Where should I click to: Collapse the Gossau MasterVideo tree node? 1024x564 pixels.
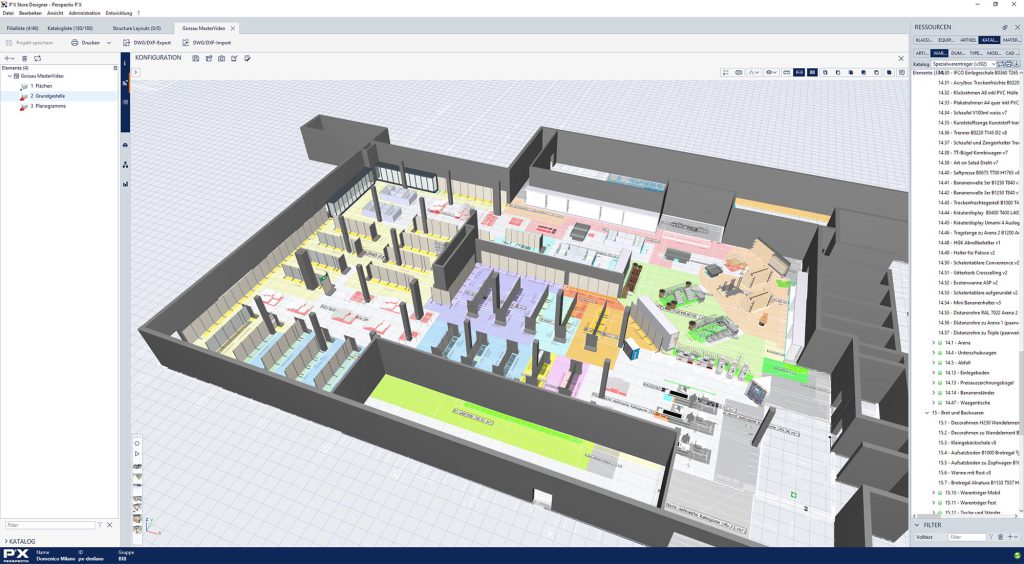(x=9, y=76)
